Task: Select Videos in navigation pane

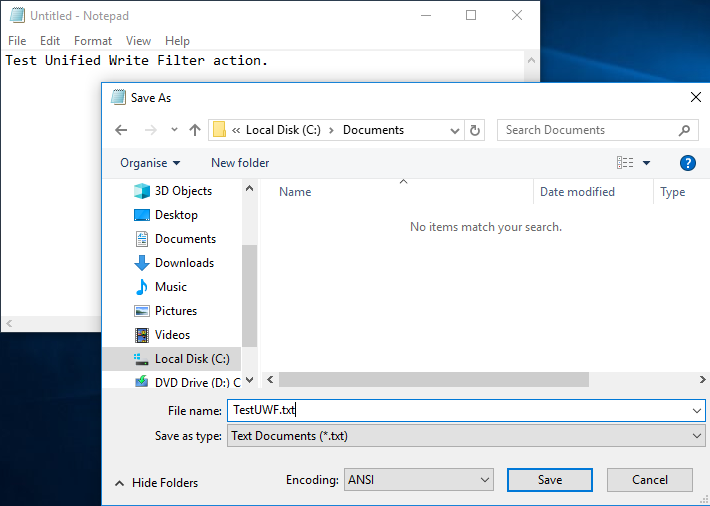Action: [172, 335]
